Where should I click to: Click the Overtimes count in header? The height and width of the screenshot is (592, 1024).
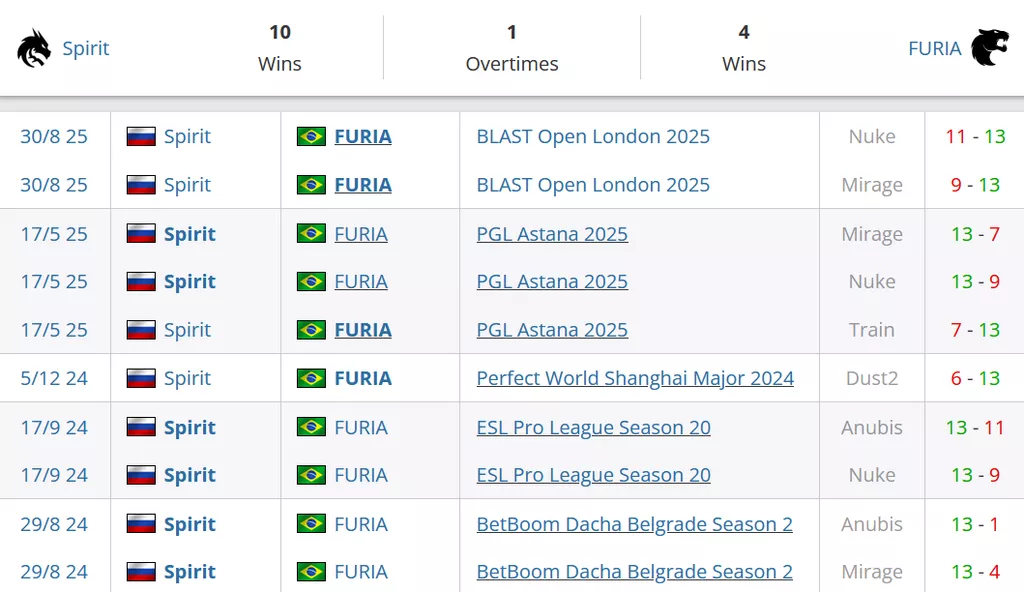pos(512,33)
